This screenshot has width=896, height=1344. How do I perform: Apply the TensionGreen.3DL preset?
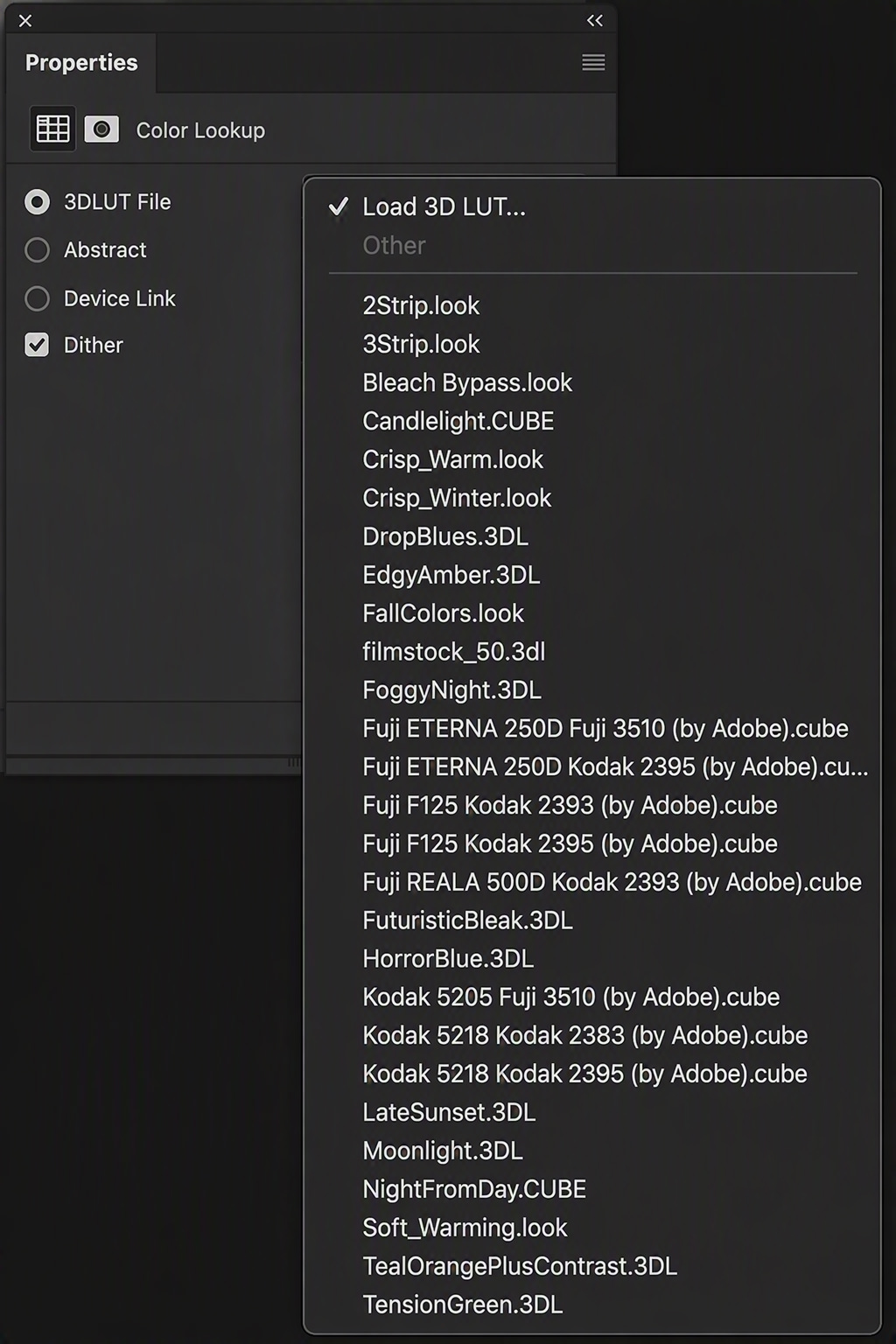tap(592, 1305)
